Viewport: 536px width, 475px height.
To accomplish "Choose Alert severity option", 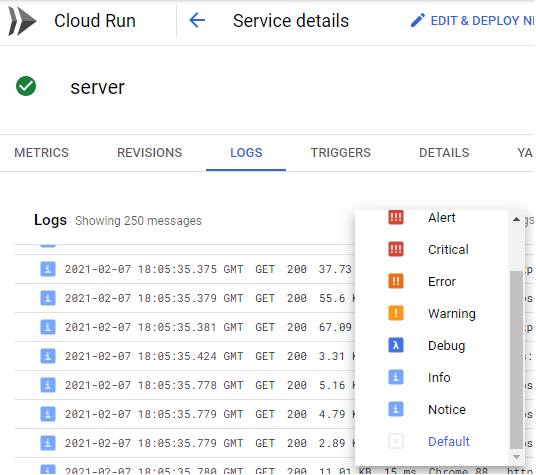I will pyautogui.click(x=431, y=217).
